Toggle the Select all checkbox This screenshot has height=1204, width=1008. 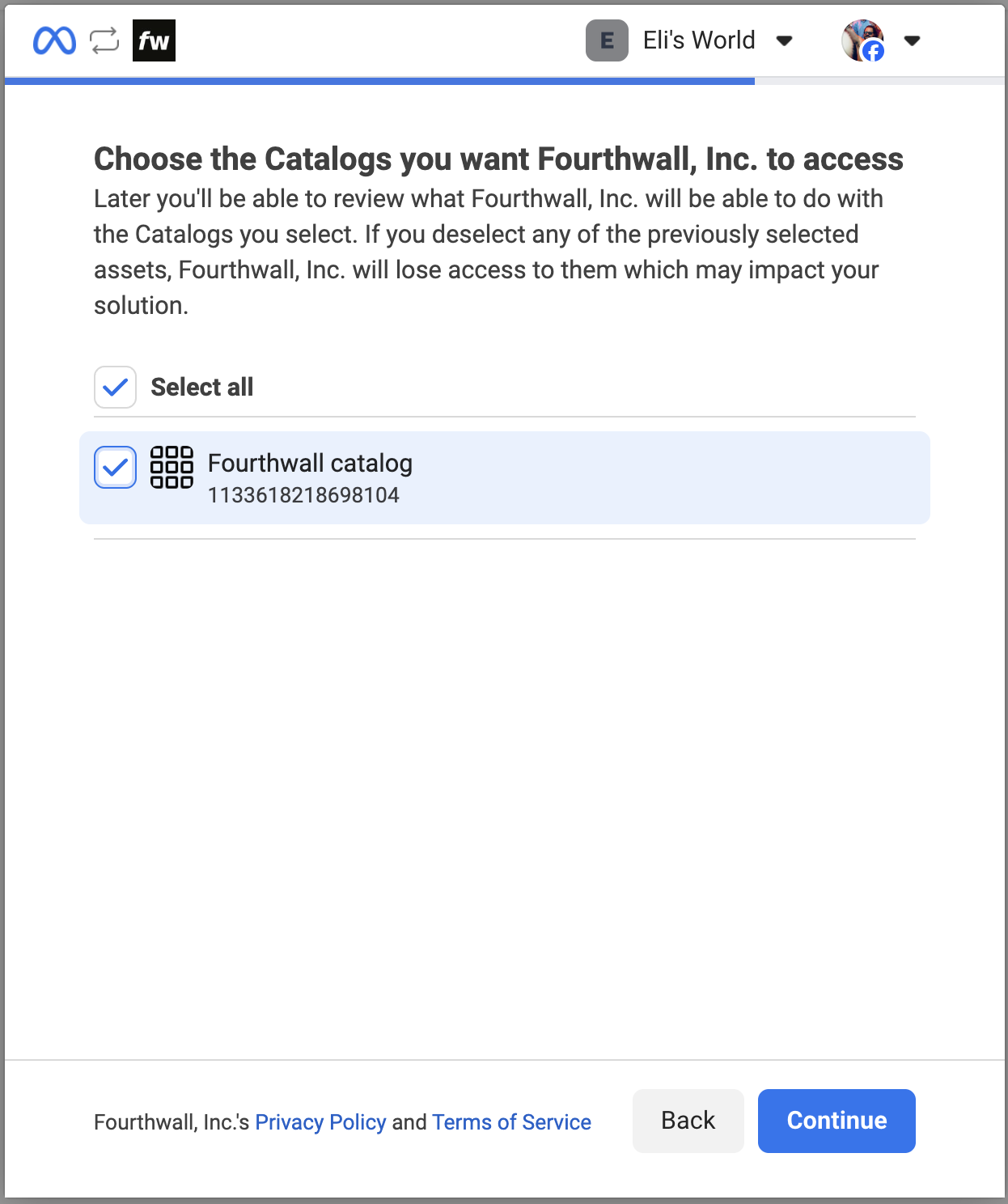(x=115, y=387)
